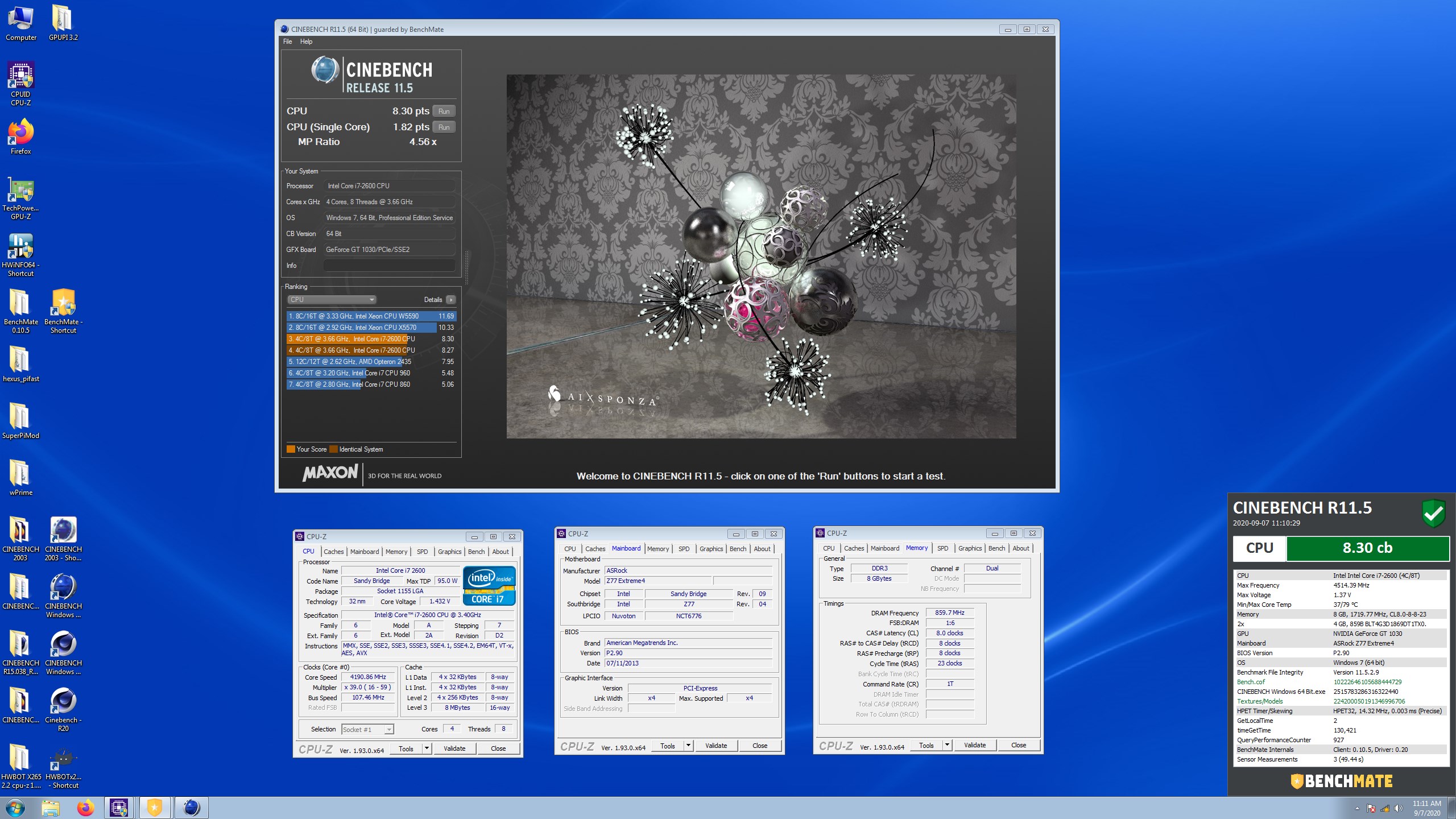
Task: Switch to Caches tab in left CPU-Z window
Action: point(334,552)
